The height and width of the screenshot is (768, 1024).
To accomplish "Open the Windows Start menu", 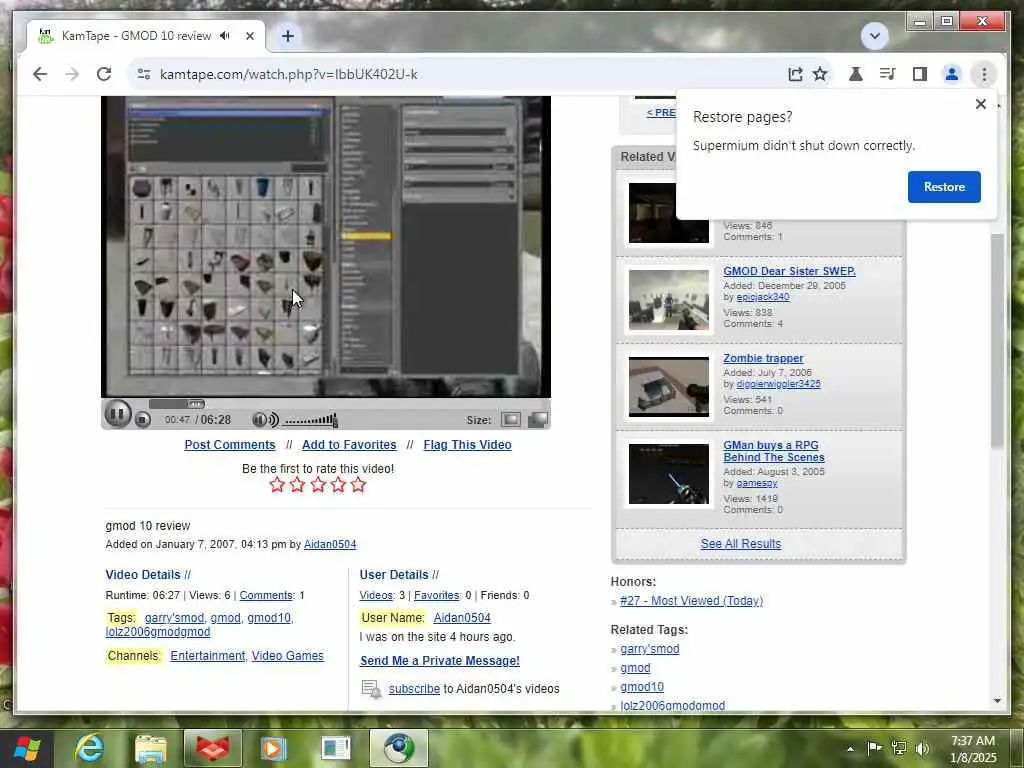I will pyautogui.click(x=27, y=748).
